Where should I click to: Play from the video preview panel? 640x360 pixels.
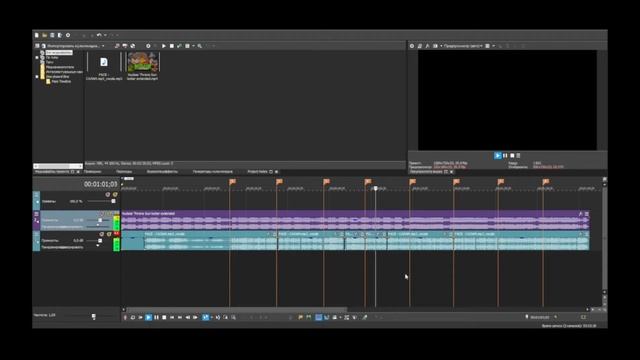498,156
